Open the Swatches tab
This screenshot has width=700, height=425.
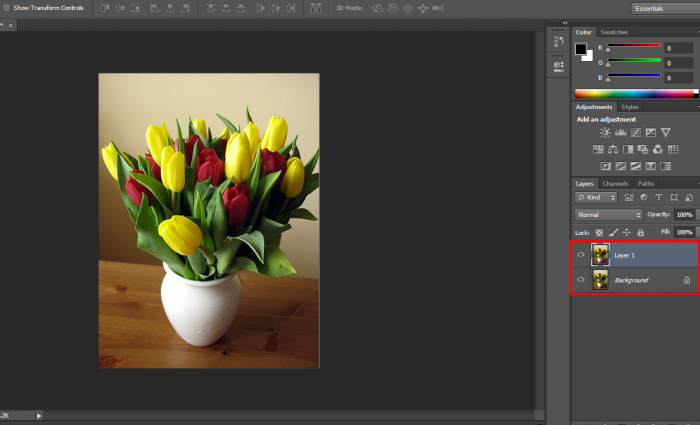pos(614,32)
